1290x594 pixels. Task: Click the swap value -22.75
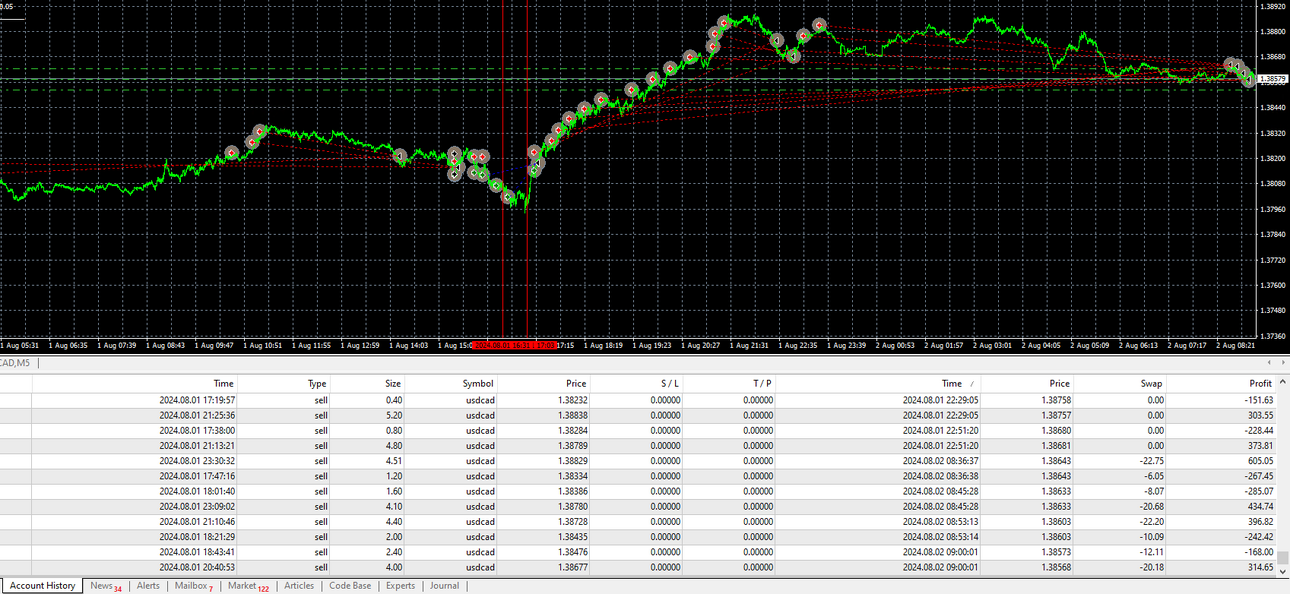pyautogui.click(x=1151, y=461)
